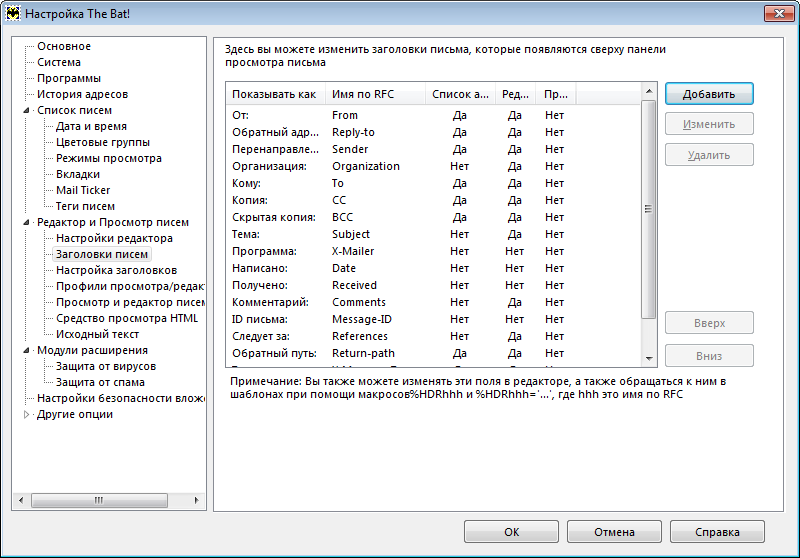Click The Bat! icon in title bar
The image size is (800, 558).
point(13,13)
